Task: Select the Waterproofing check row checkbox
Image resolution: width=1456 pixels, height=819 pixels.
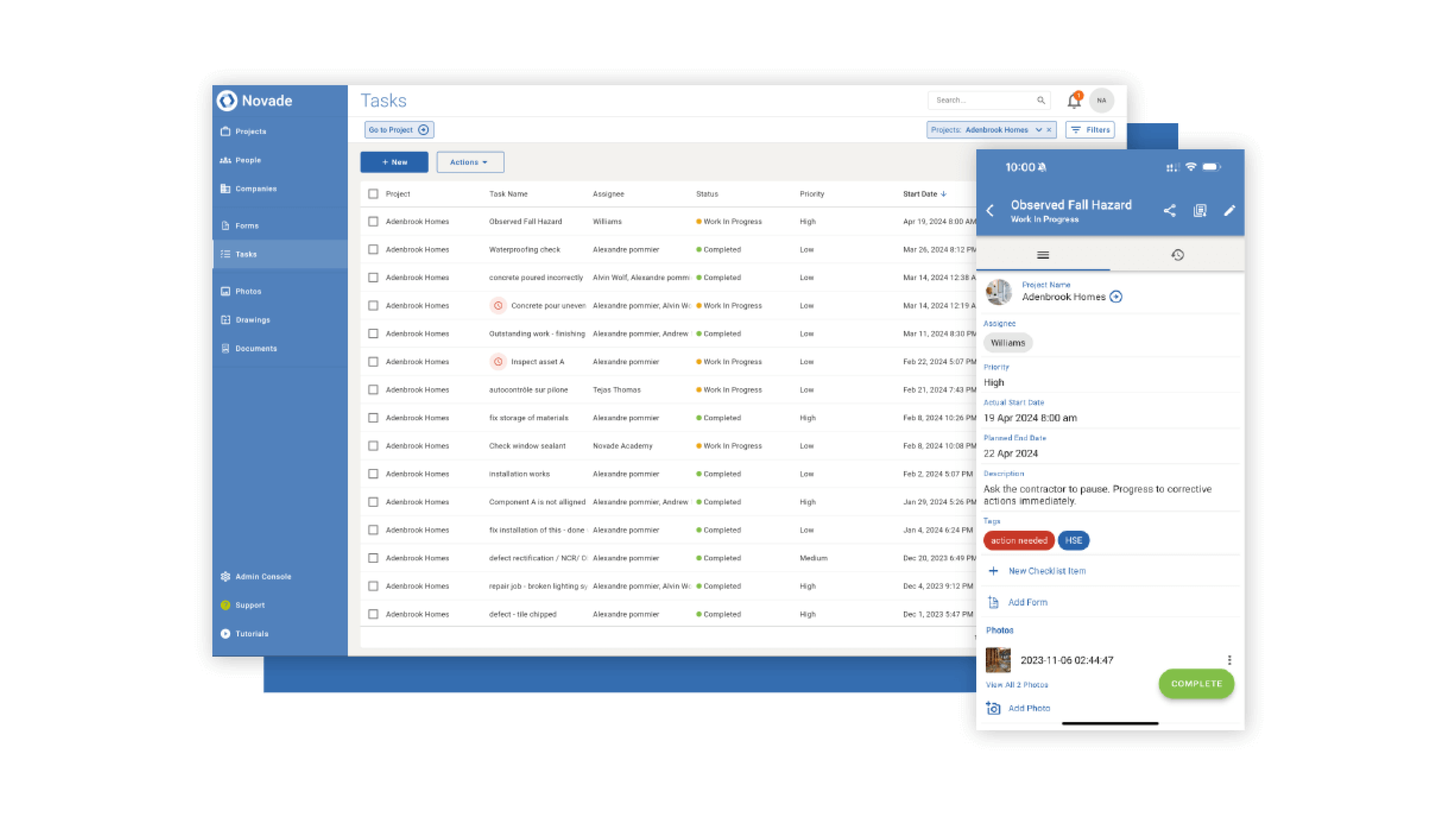Action: [x=373, y=249]
